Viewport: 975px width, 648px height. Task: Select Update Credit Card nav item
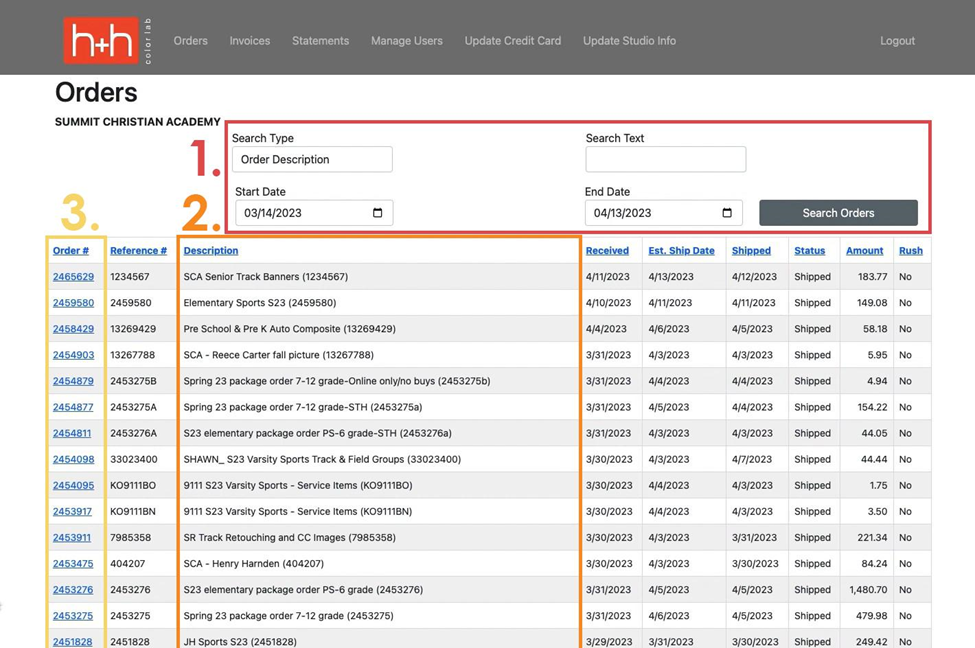click(x=512, y=41)
